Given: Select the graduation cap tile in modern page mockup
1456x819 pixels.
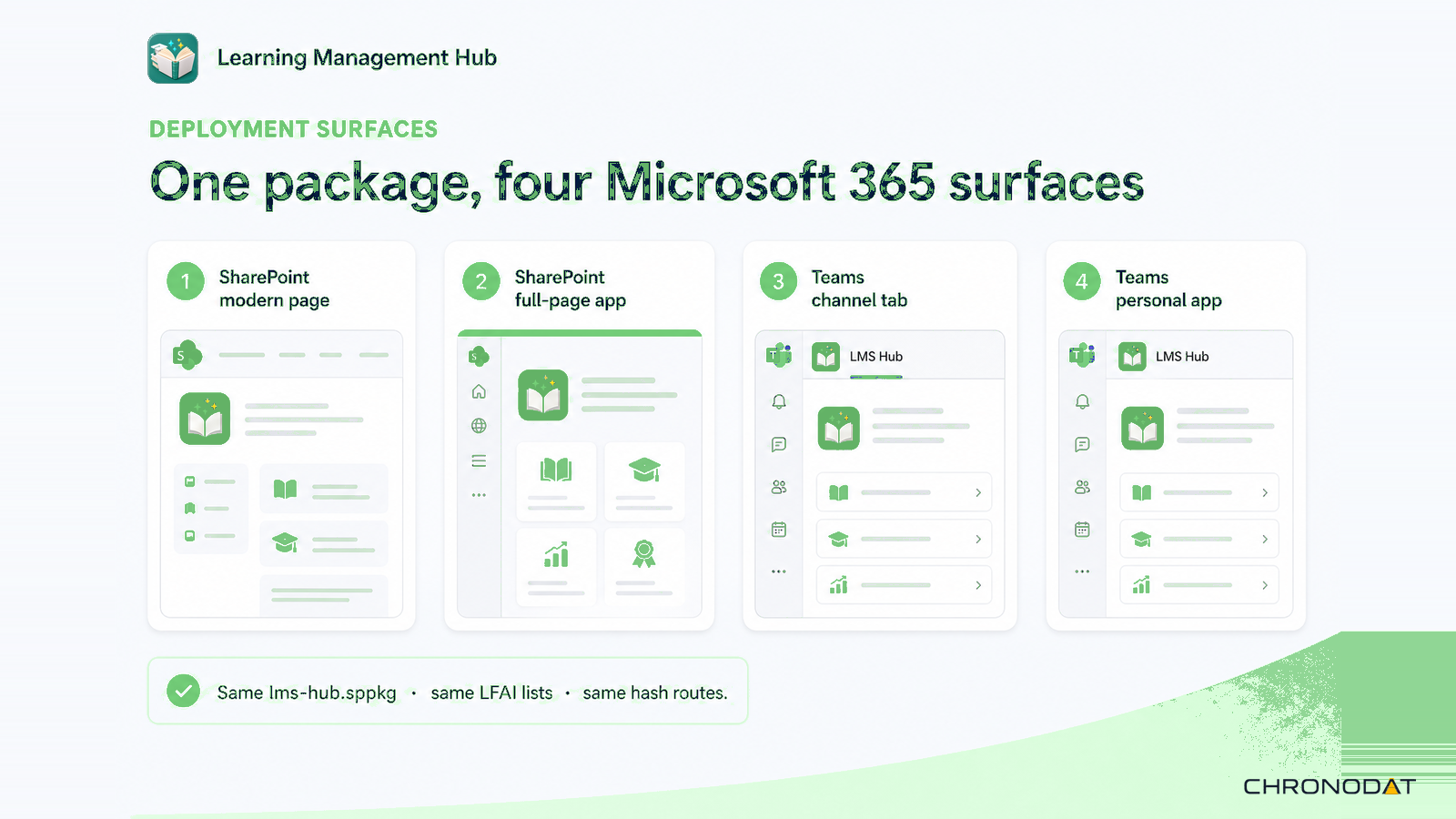Looking at the screenshot, I should pyautogui.click(x=324, y=544).
